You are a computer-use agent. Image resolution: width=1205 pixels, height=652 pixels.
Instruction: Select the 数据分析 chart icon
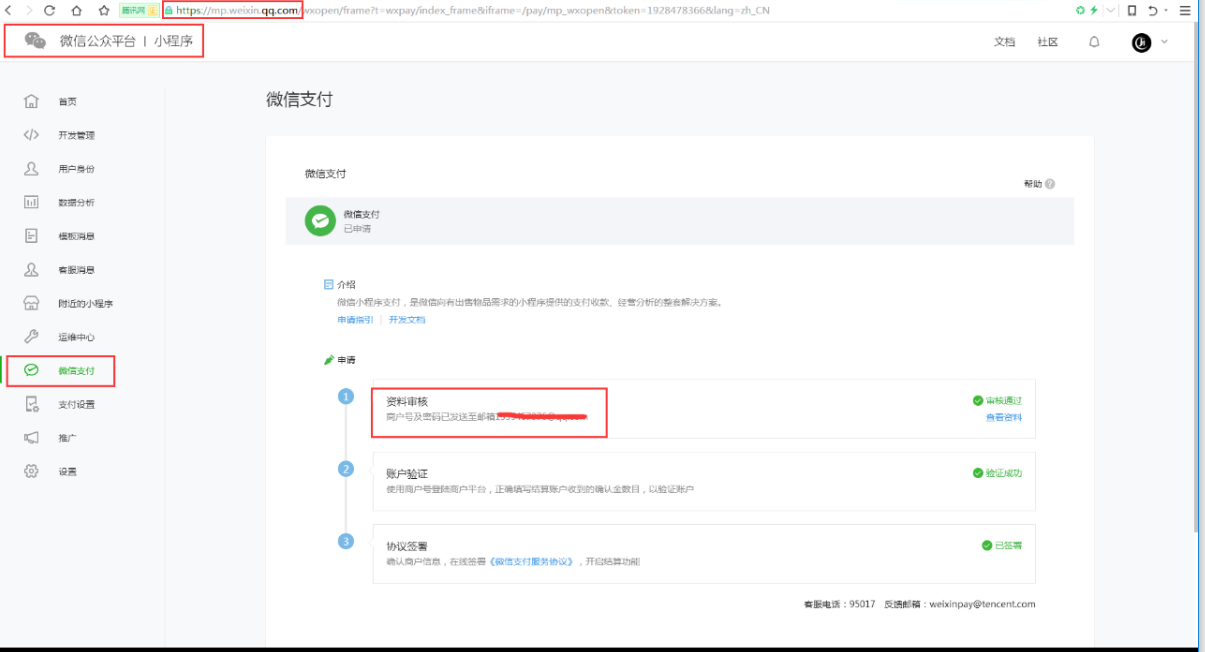pyautogui.click(x=31, y=202)
